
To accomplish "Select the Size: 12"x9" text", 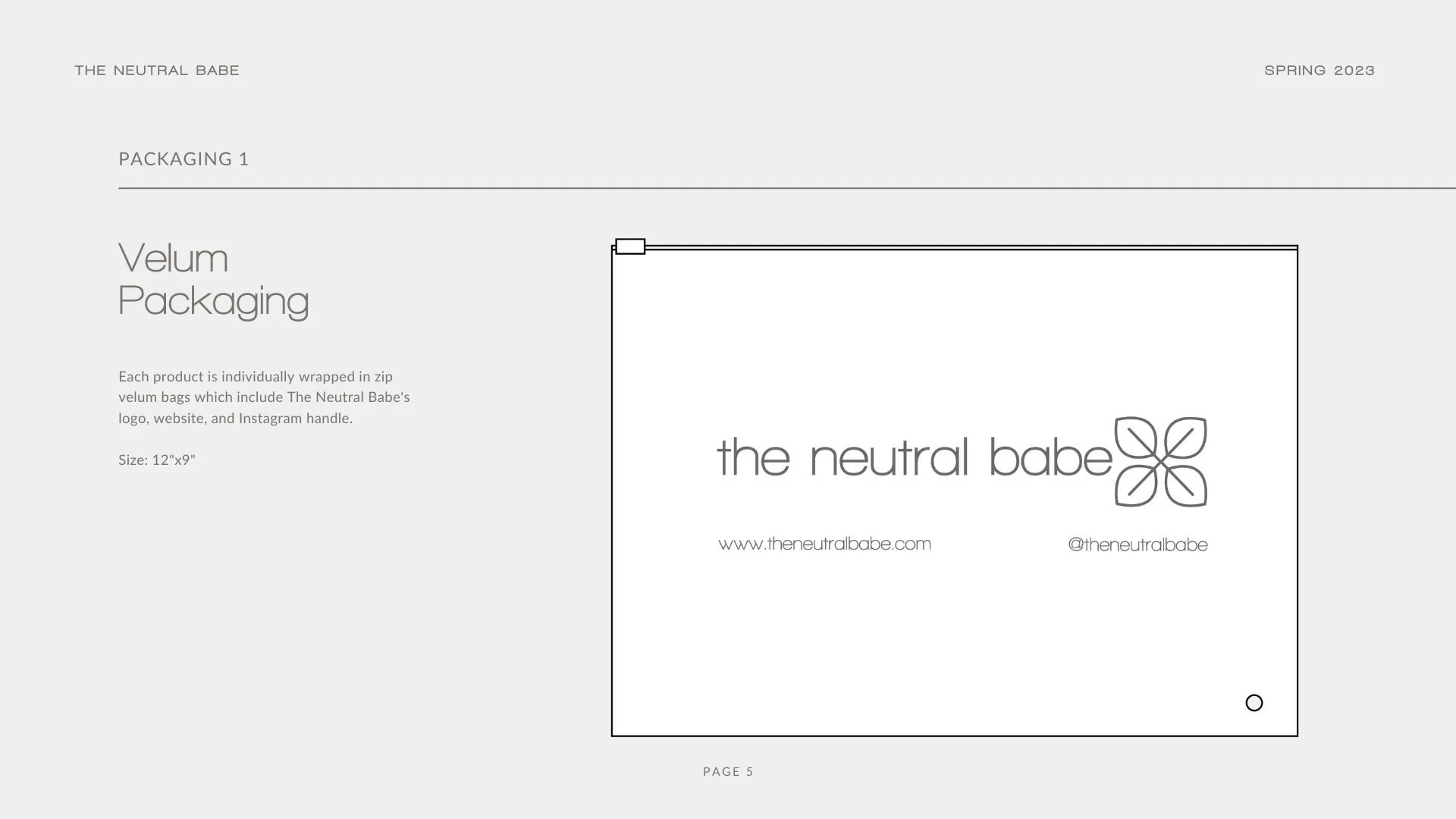I will pos(157,460).
